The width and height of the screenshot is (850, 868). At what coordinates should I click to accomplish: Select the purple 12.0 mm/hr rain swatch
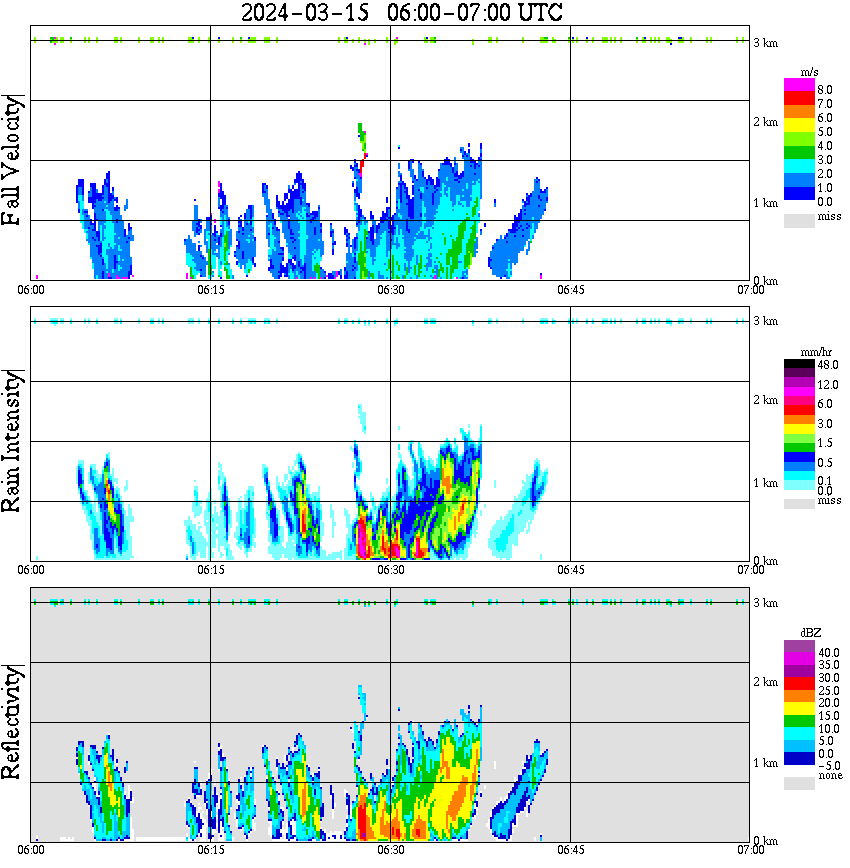pyautogui.click(x=799, y=383)
